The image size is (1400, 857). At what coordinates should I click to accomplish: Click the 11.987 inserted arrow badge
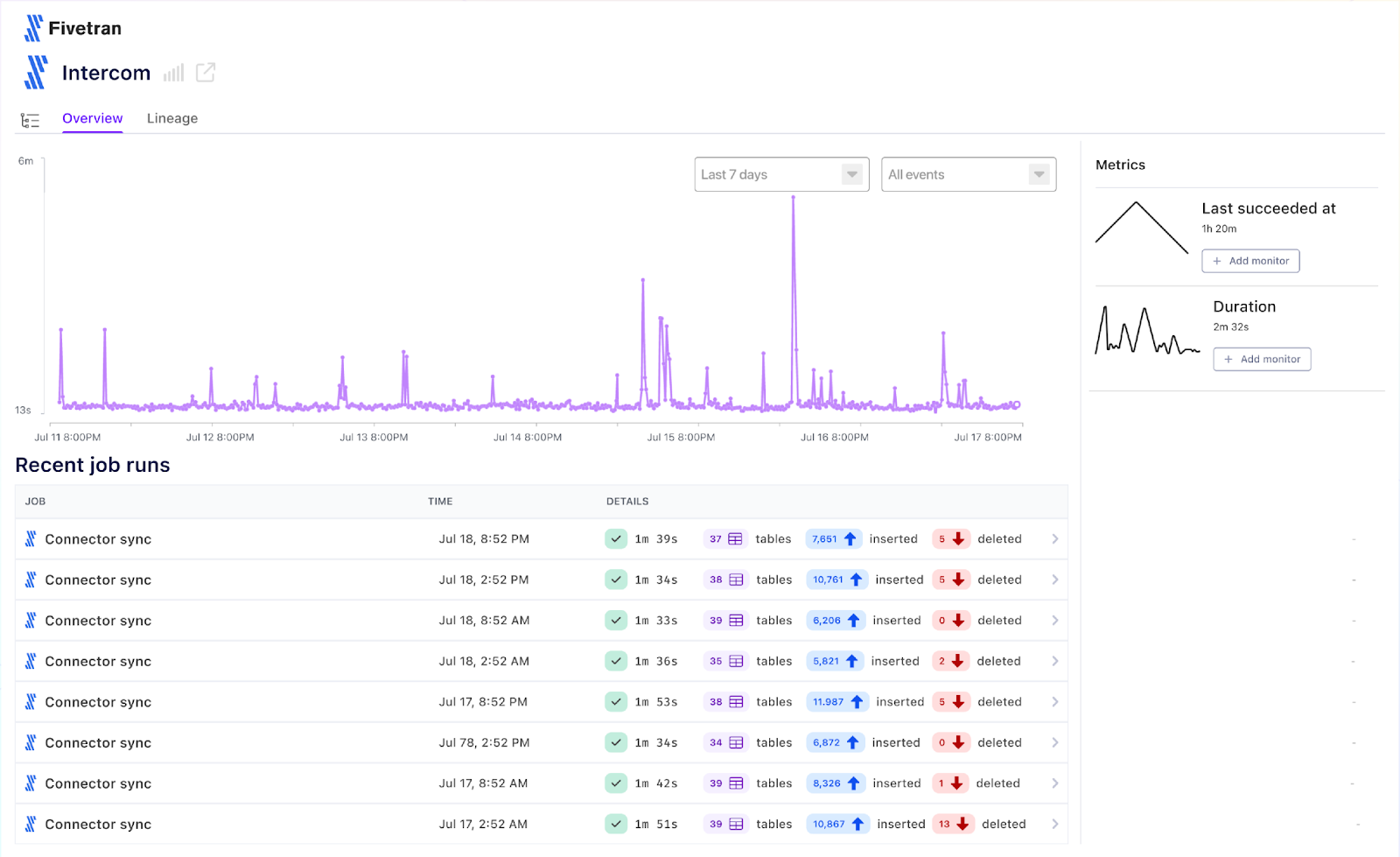(837, 702)
